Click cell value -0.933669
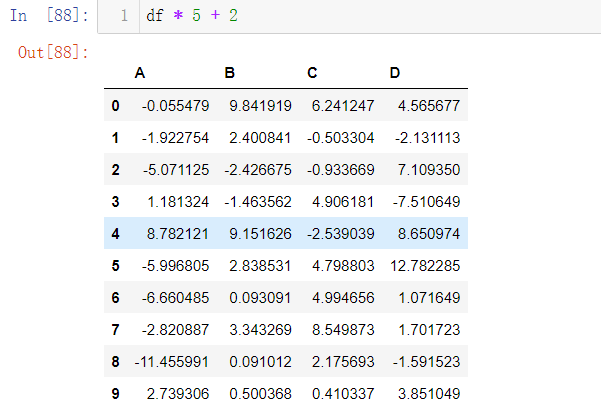The image size is (601, 410). click(x=341, y=170)
